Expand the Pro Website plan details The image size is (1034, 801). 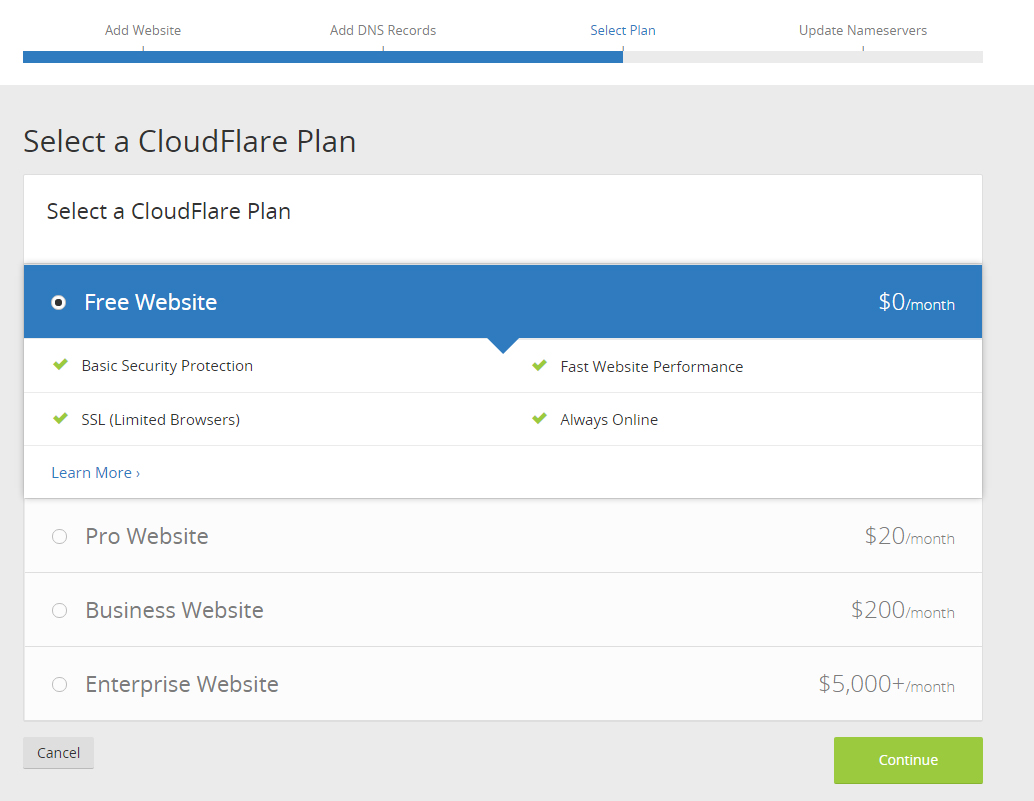[x=146, y=536]
